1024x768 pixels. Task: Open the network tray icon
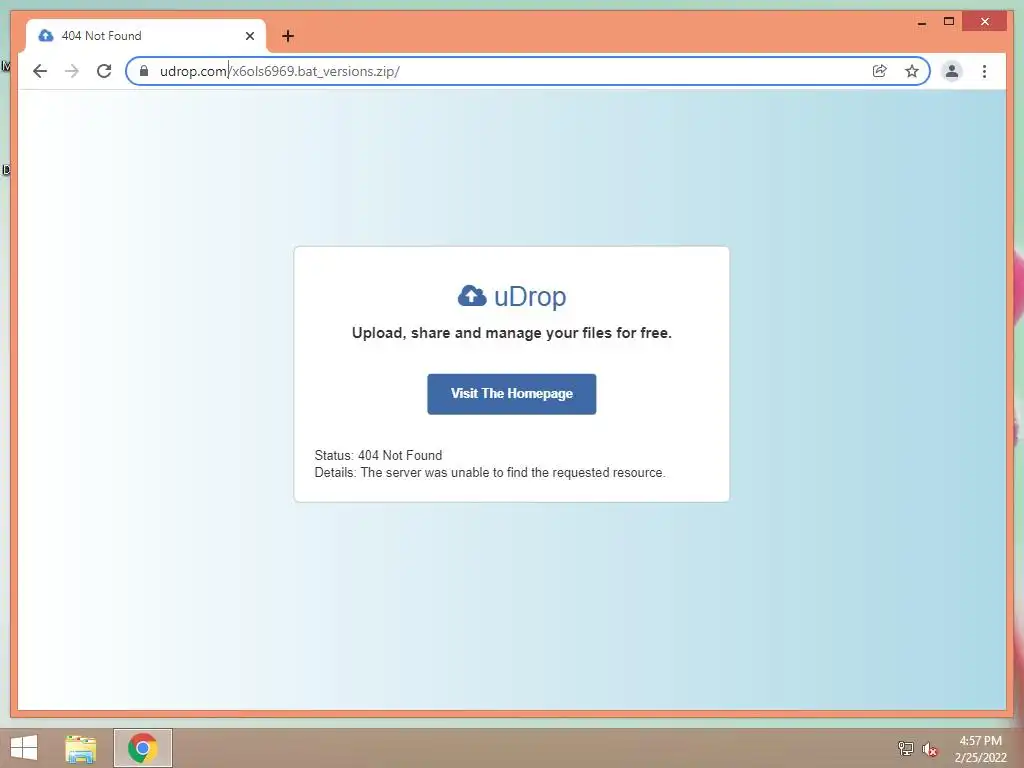(905, 748)
